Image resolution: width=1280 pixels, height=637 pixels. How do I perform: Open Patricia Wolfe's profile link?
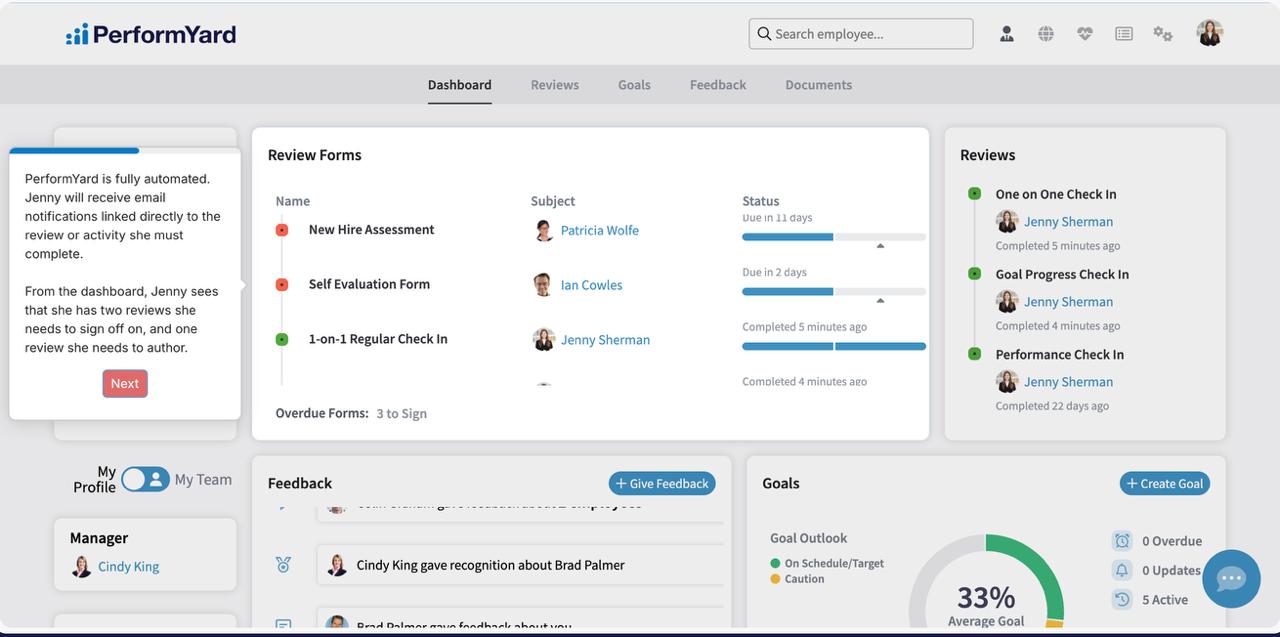coord(600,230)
